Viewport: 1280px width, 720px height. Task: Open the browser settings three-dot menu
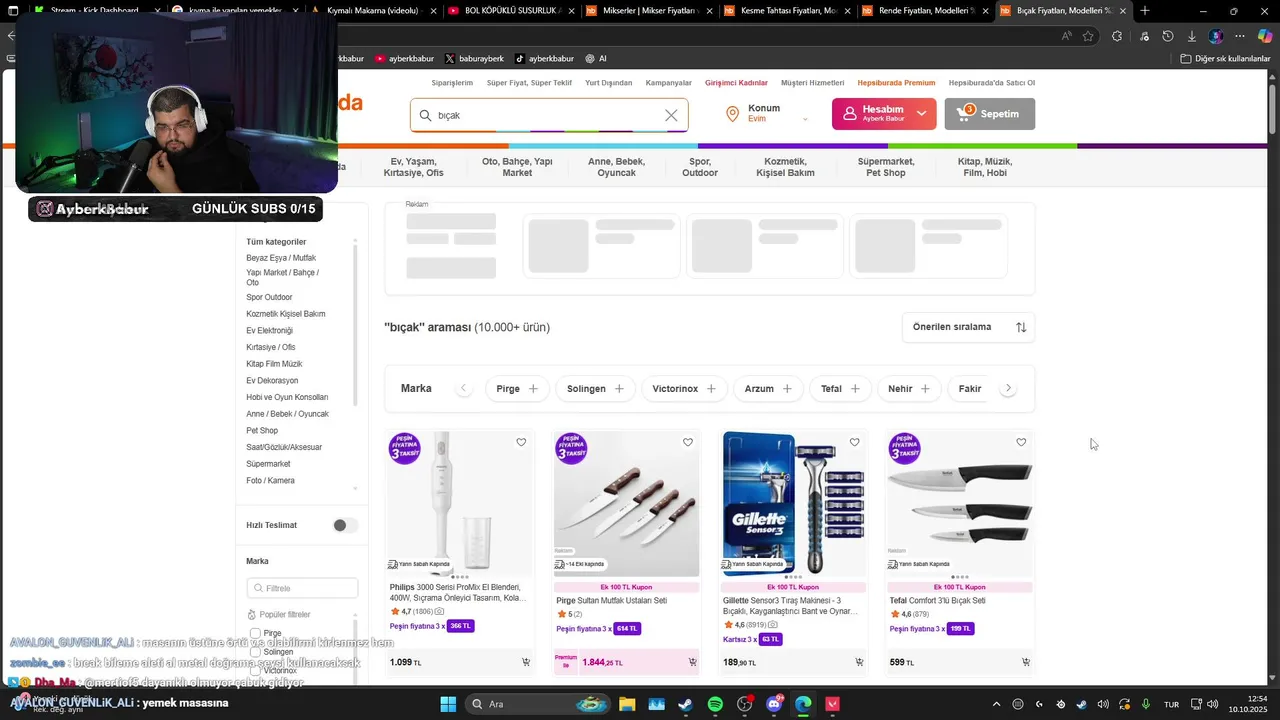pos(1241,36)
